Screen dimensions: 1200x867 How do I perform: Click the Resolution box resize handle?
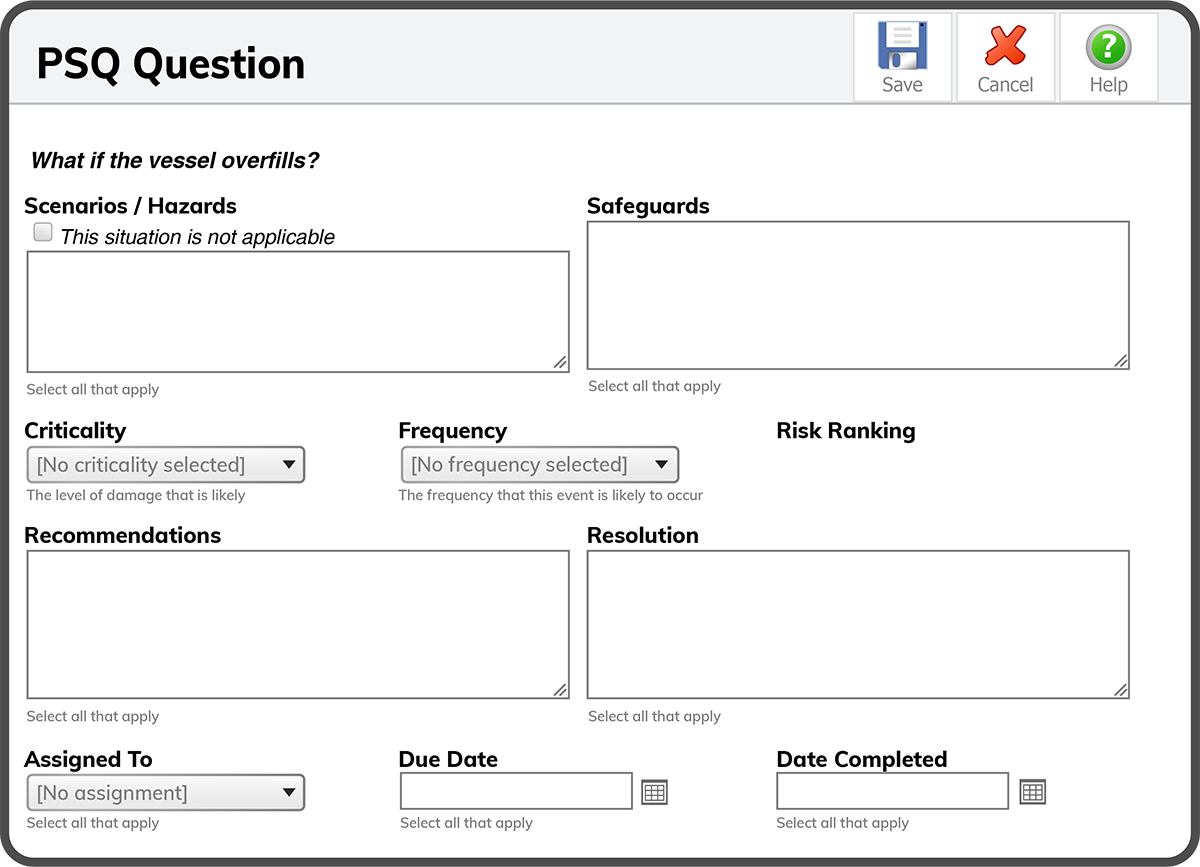[x=1120, y=689]
